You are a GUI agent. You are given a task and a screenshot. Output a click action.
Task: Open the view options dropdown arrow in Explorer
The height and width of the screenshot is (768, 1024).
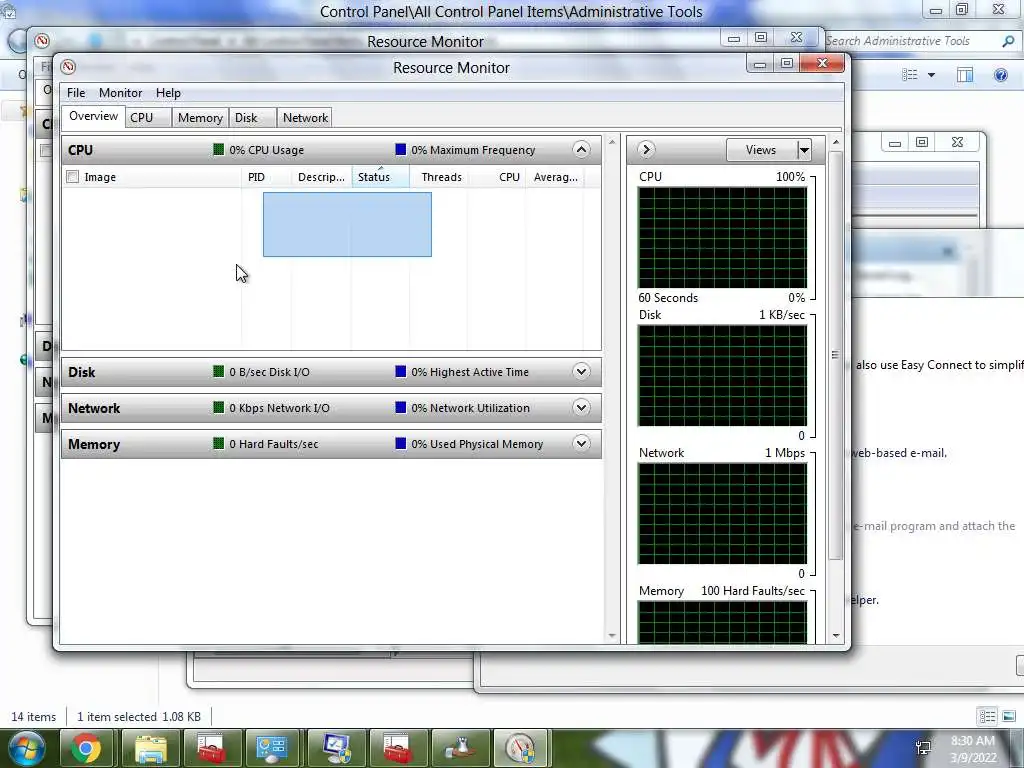[x=931, y=75]
